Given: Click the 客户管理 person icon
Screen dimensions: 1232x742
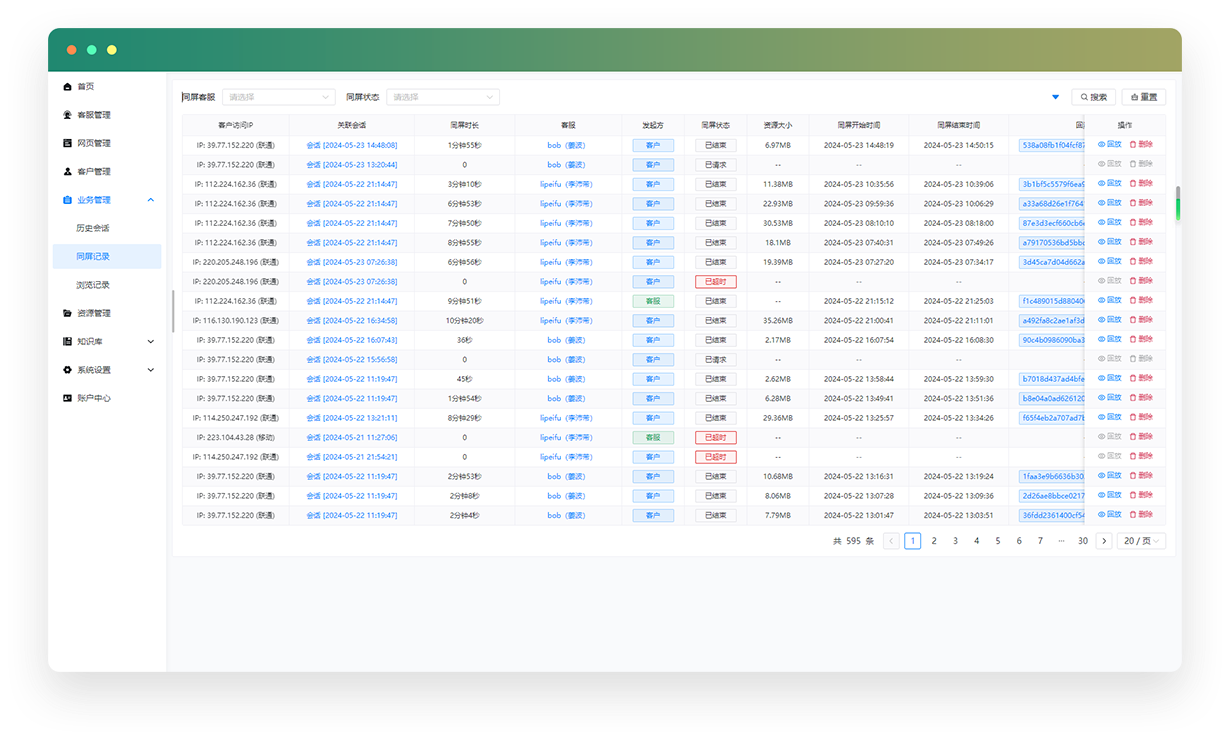Looking at the screenshot, I should pyautogui.click(x=67, y=171).
